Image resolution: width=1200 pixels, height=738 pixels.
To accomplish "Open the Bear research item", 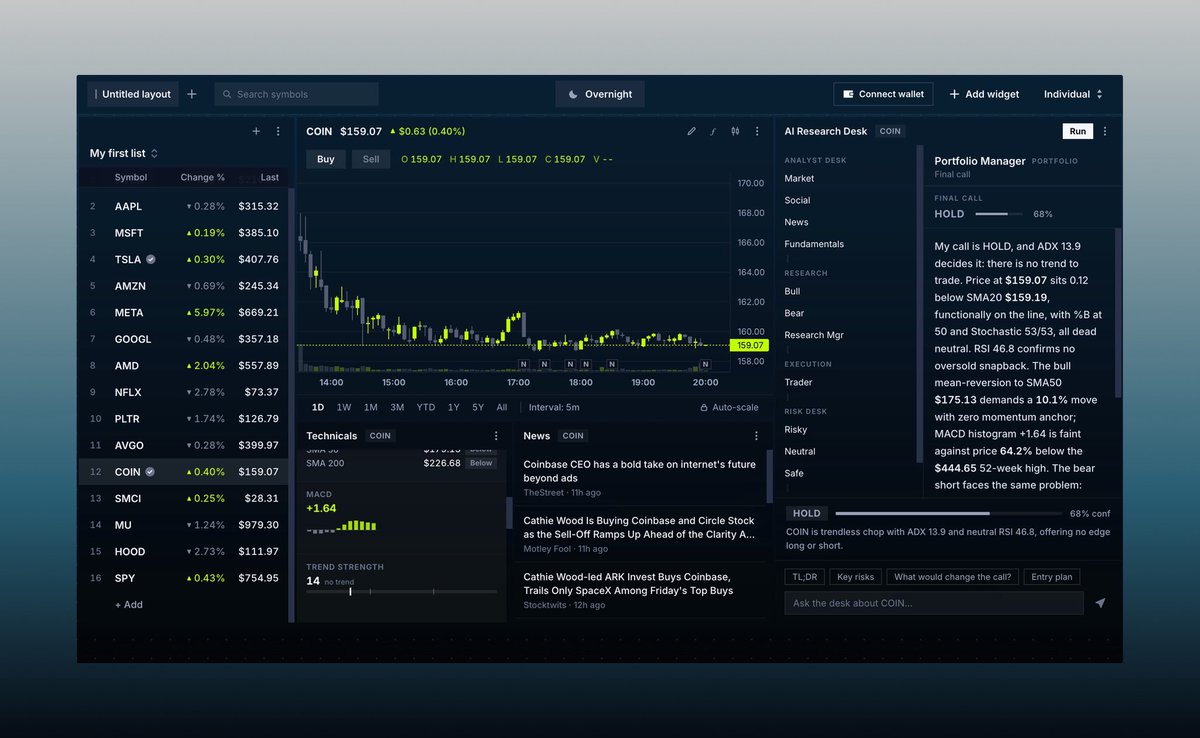I will pos(794,313).
